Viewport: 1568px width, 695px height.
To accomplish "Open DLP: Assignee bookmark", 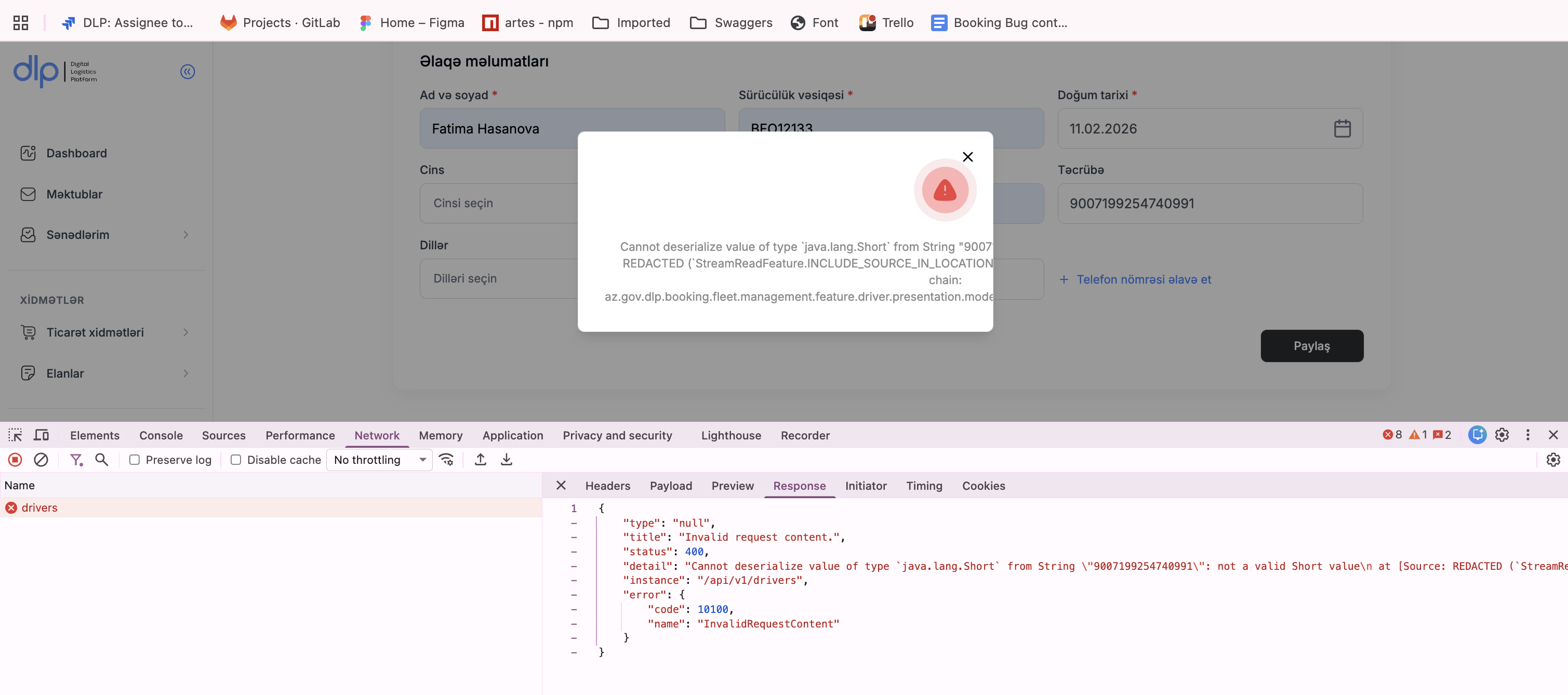I will tap(127, 22).
